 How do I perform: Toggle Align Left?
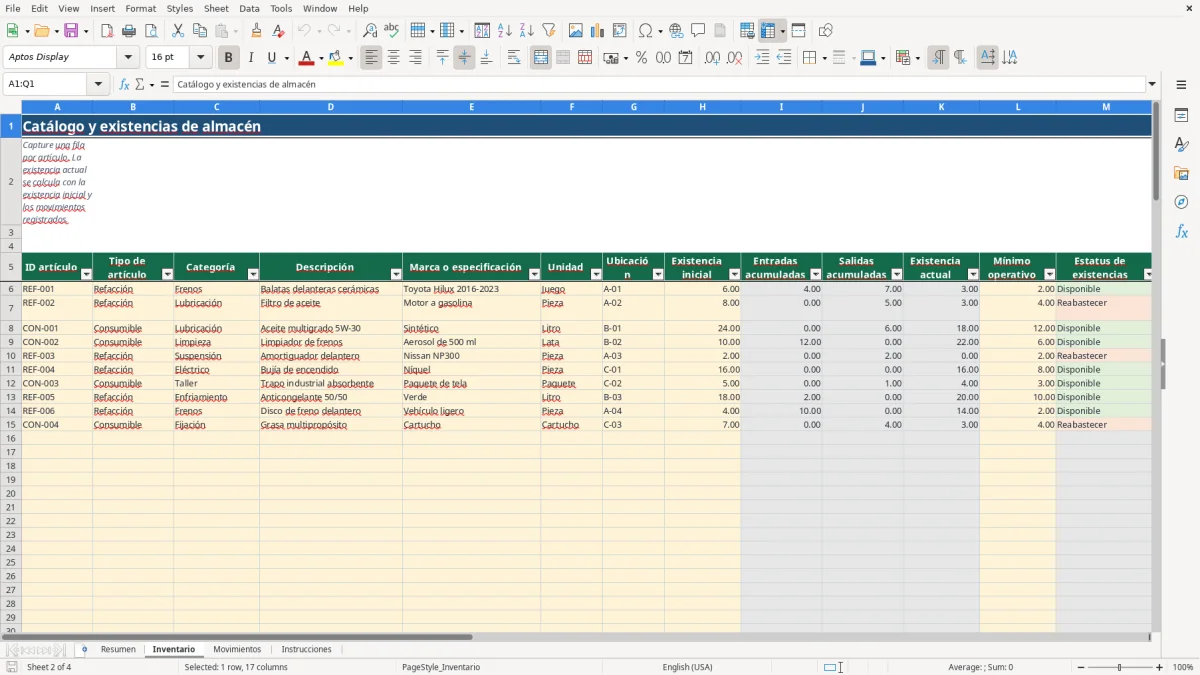click(371, 58)
